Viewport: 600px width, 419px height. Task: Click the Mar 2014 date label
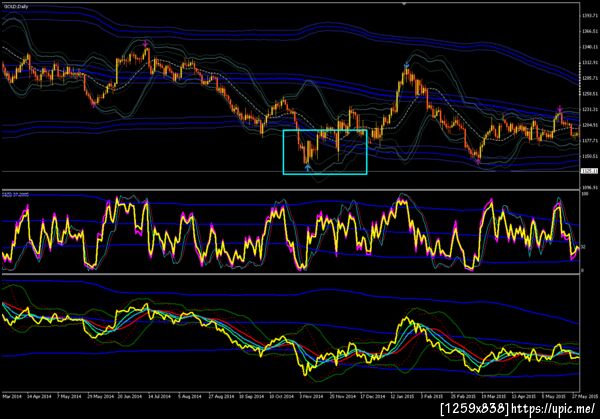12,396
